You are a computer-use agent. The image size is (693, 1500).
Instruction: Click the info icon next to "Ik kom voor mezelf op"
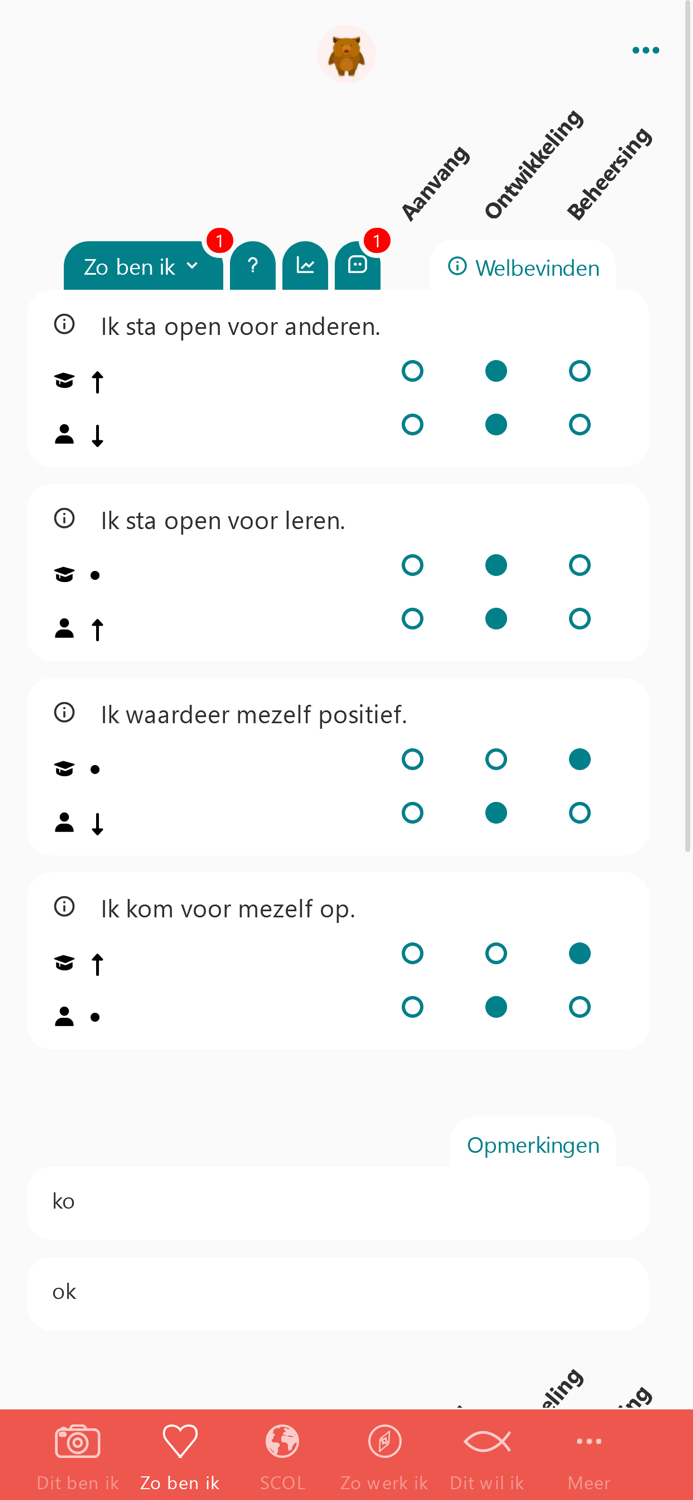[x=64, y=906]
